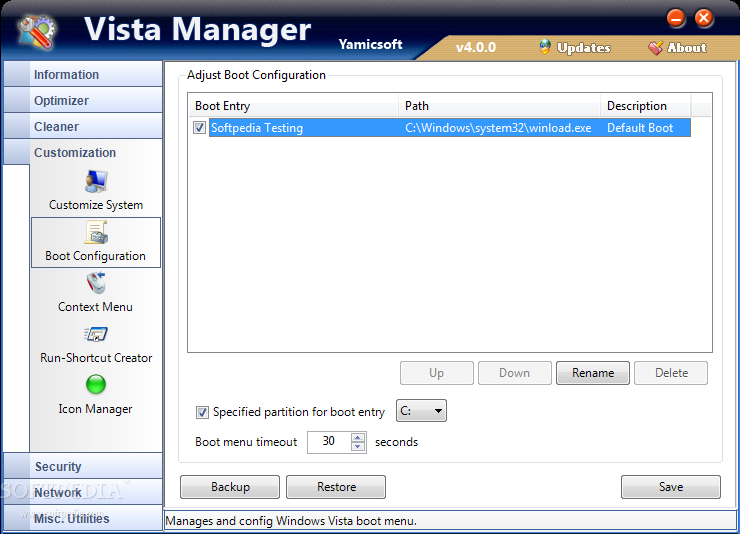Open the Optimizer section
This screenshot has height=534, width=740.
pyautogui.click(x=83, y=100)
